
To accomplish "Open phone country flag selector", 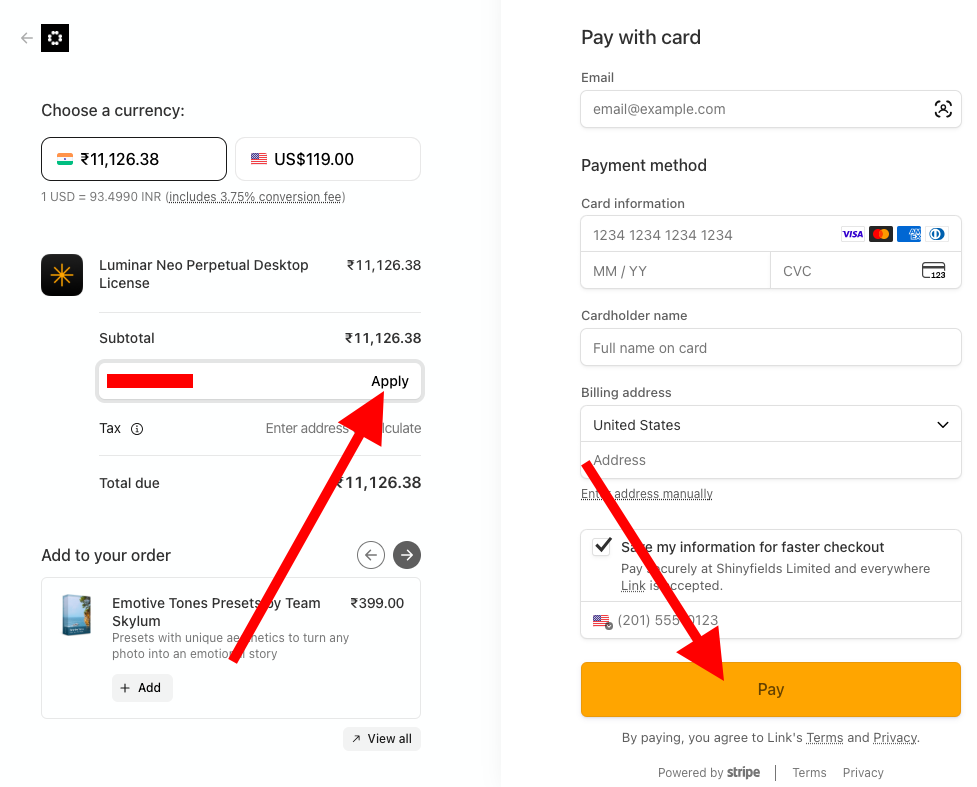I will (602, 621).
